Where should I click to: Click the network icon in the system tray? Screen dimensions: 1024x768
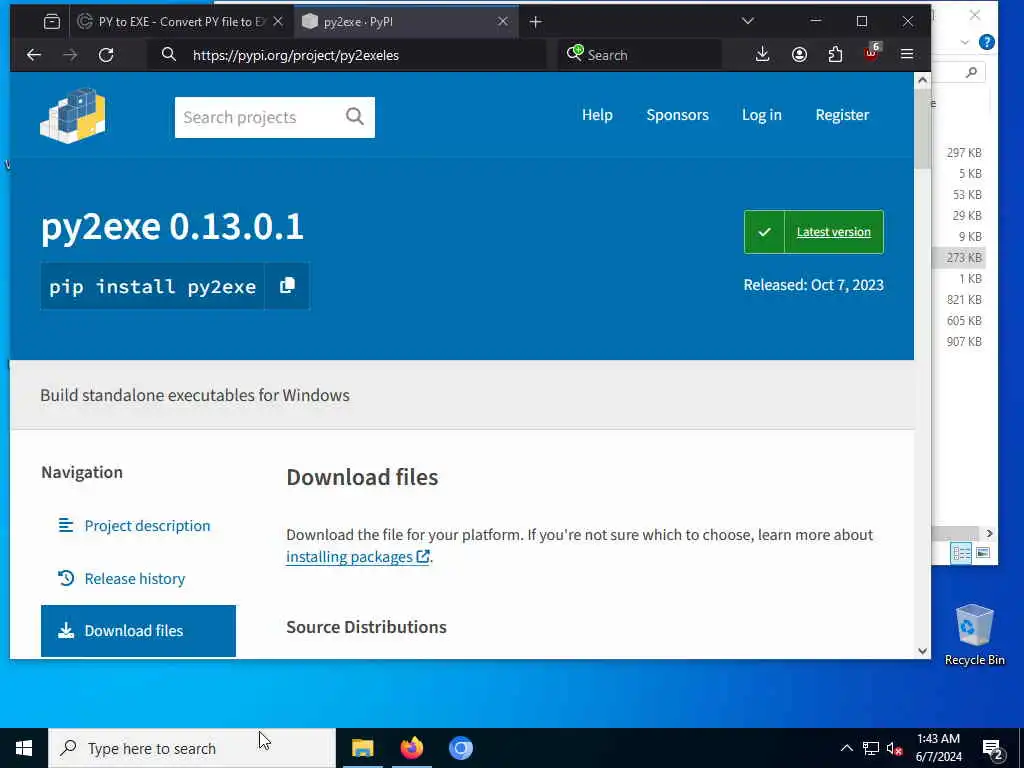point(871,748)
